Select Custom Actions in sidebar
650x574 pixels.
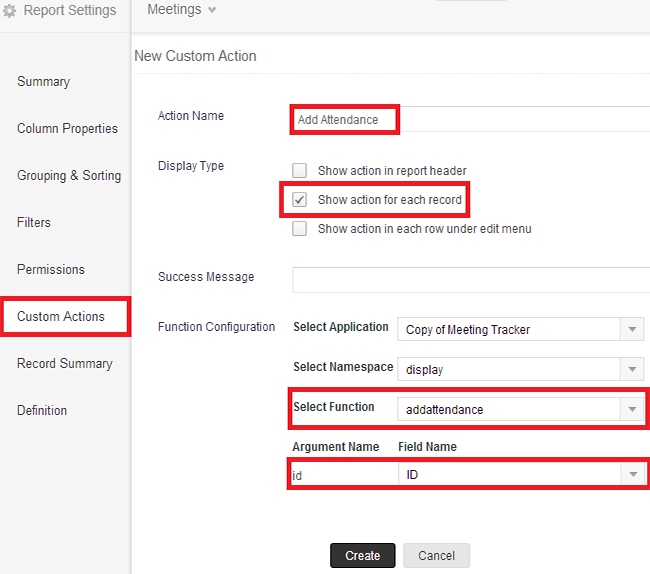61,317
